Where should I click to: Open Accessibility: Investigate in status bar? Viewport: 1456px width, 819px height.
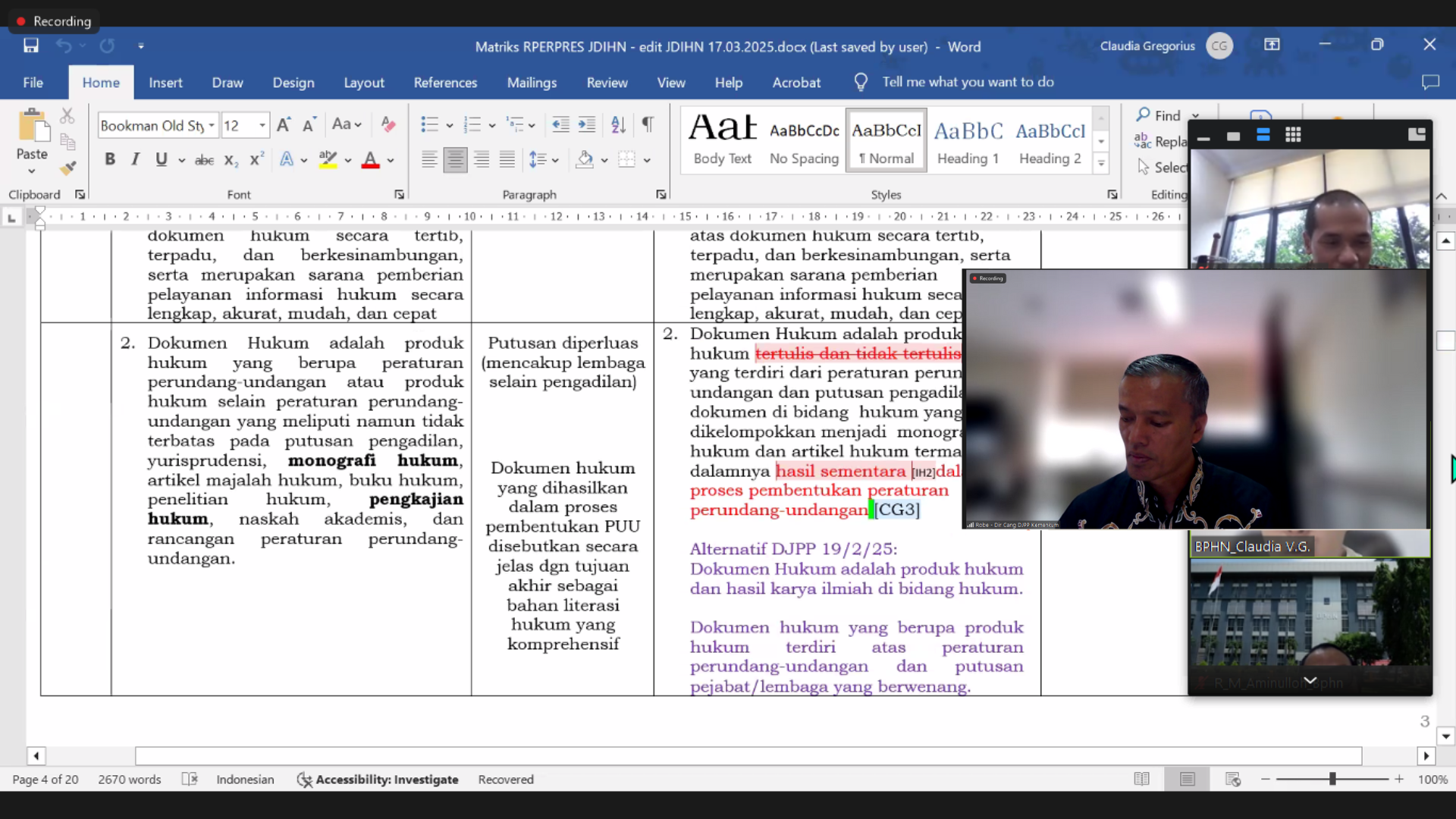click(x=378, y=780)
